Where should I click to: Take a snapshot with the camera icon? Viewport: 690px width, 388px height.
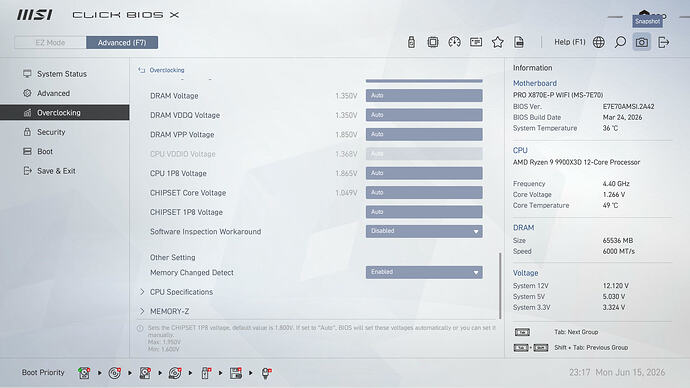click(x=642, y=42)
